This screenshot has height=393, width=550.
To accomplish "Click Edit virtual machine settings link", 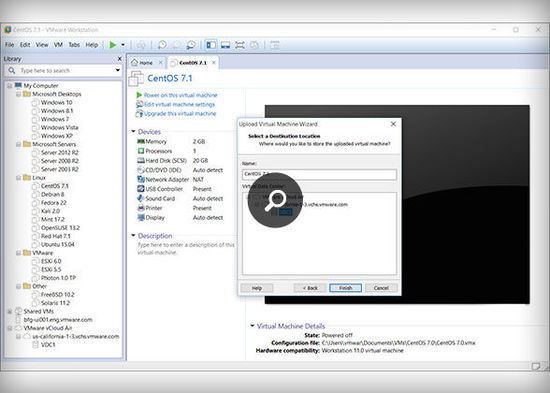I will click(179, 104).
